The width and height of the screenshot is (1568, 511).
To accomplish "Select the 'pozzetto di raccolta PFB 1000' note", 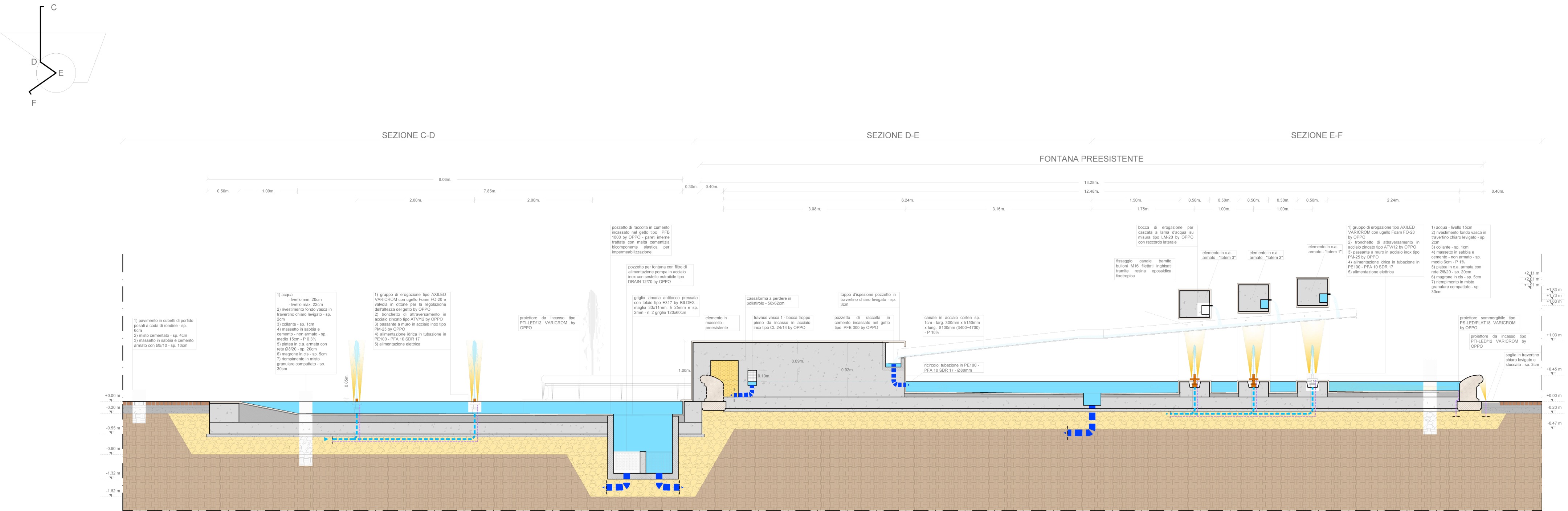I will click(x=640, y=240).
